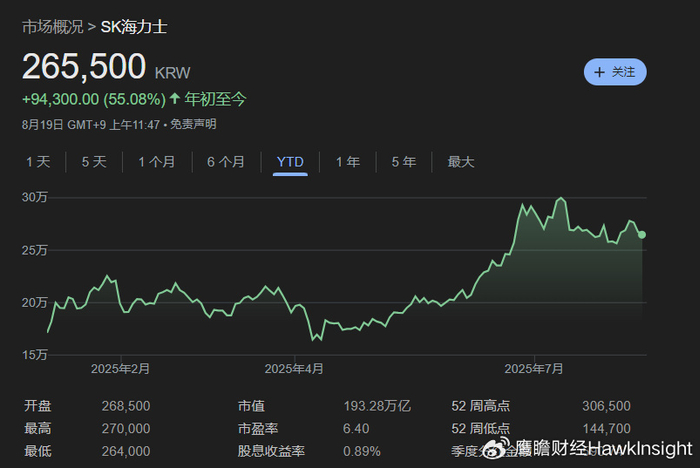
Task: Select the 5 天 time range tab
Action: [94, 162]
